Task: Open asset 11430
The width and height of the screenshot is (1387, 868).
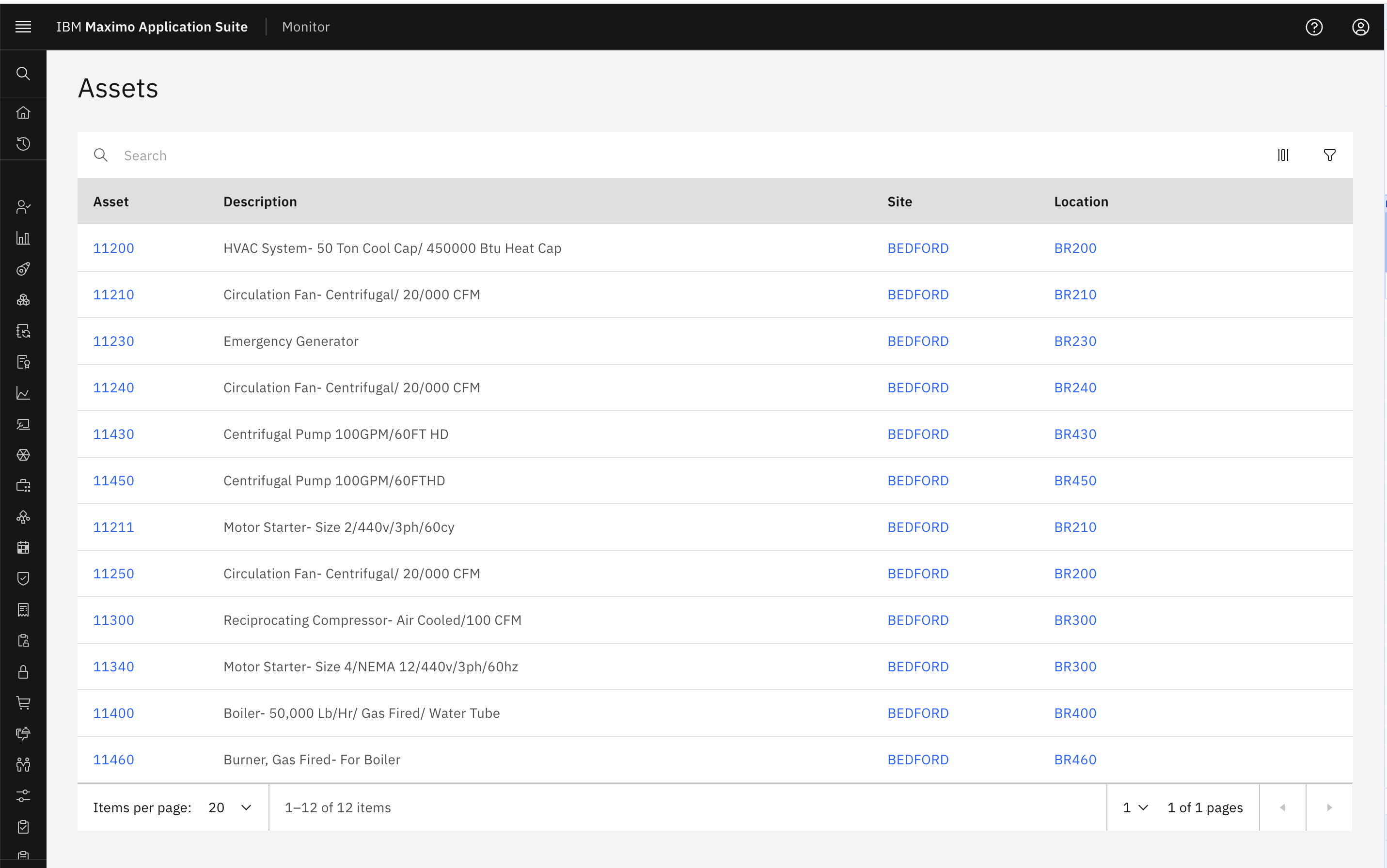Action: (114, 434)
